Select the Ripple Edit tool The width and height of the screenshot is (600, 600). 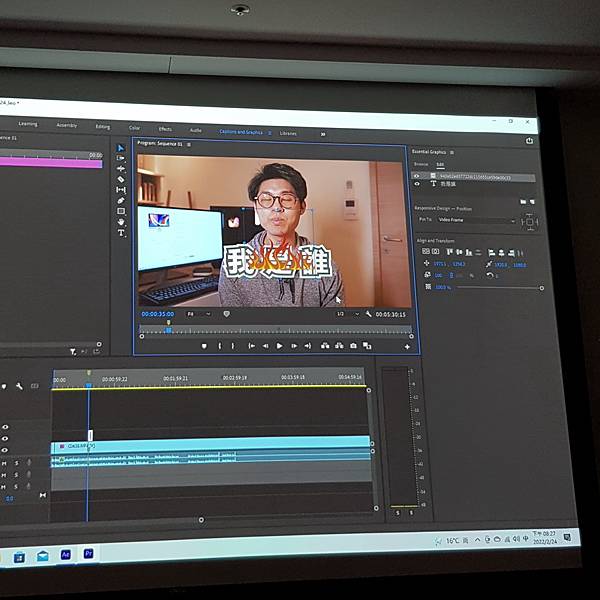[x=121, y=168]
